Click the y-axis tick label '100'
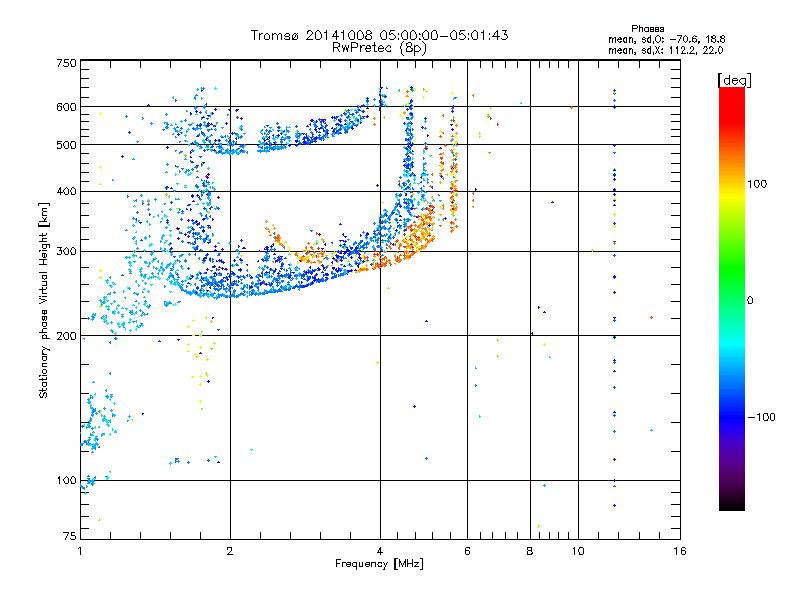This screenshot has width=800, height=600. 66,481
